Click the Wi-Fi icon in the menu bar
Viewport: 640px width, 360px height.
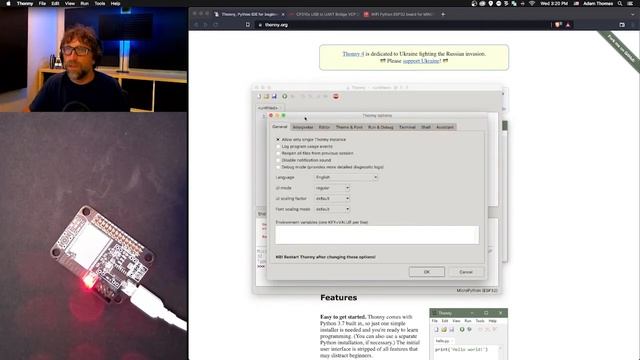(x=532, y=3)
